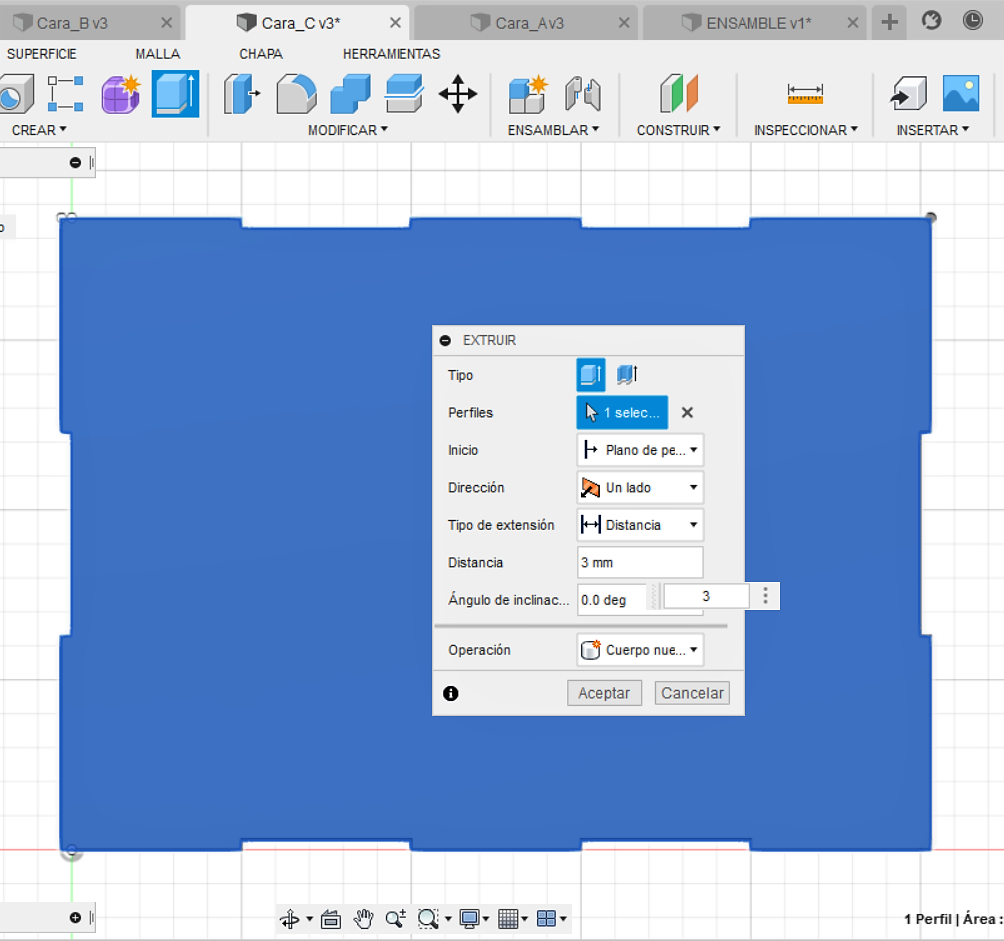
Task: Open the MALLA ribbon tab
Action: pos(158,54)
